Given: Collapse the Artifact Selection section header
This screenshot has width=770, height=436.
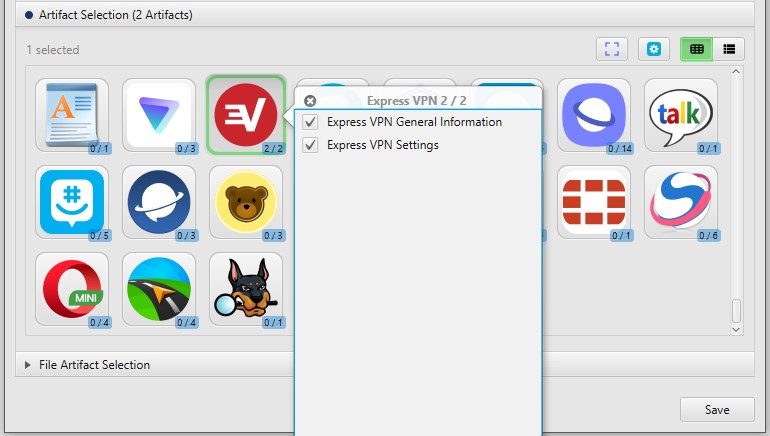Looking at the screenshot, I should tap(28, 15).
